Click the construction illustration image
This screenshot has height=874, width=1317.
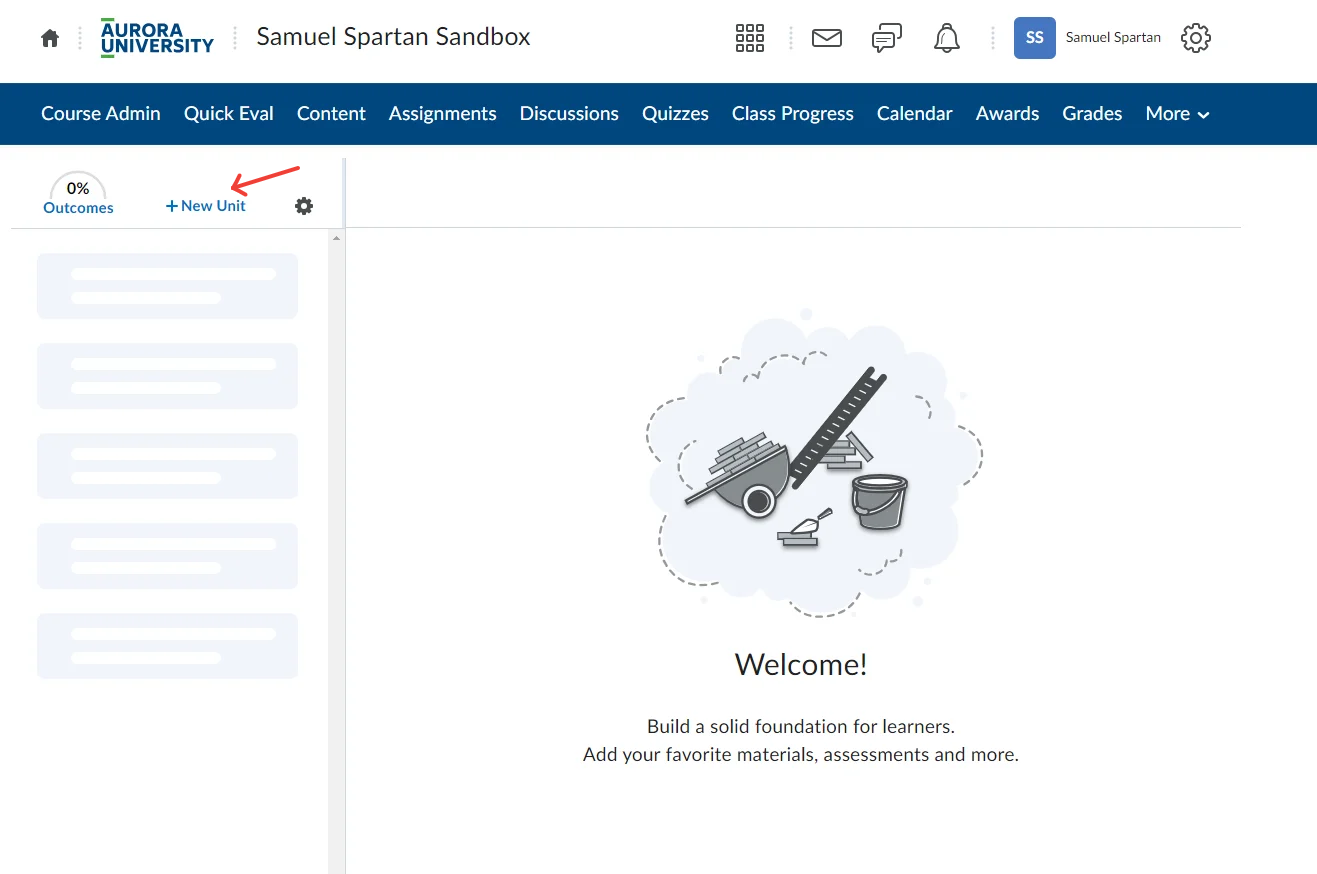[814, 464]
